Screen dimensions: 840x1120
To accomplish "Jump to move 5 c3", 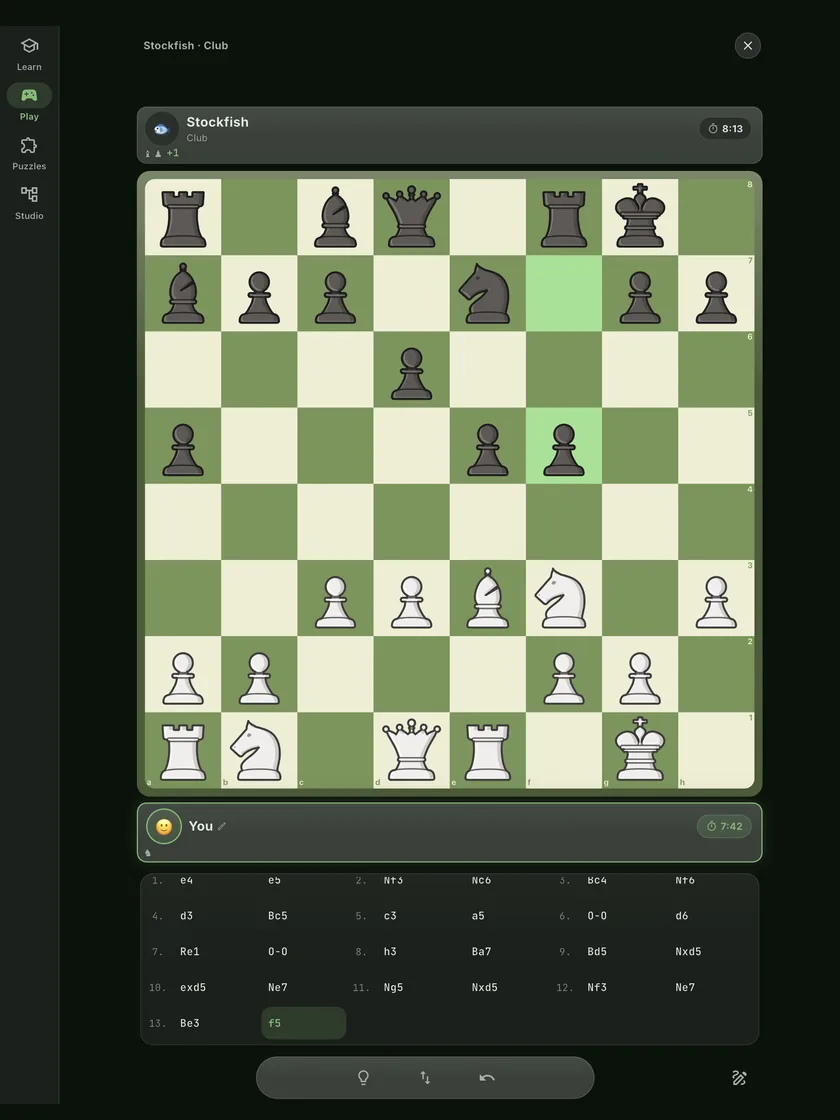I will point(390,916).
